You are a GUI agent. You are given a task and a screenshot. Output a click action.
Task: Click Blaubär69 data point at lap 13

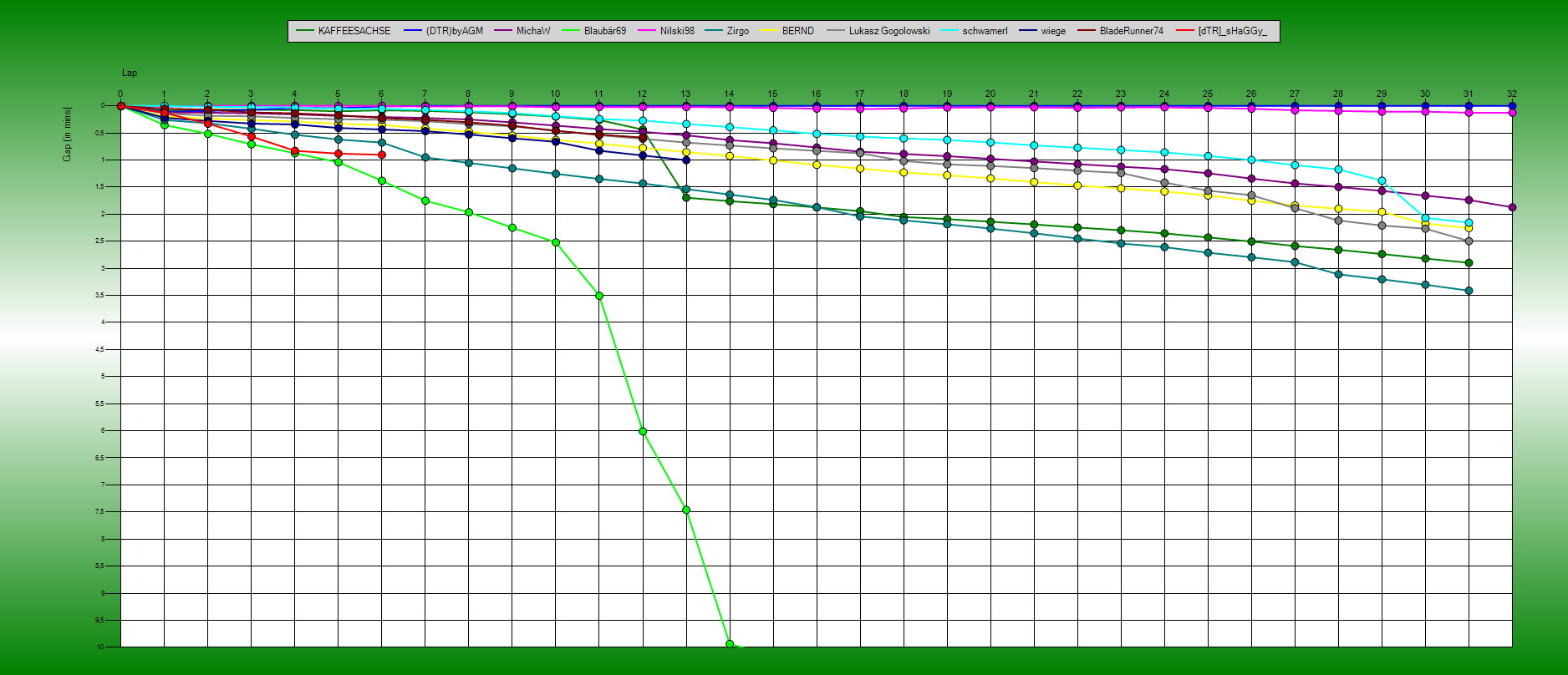tap(686, 510)
